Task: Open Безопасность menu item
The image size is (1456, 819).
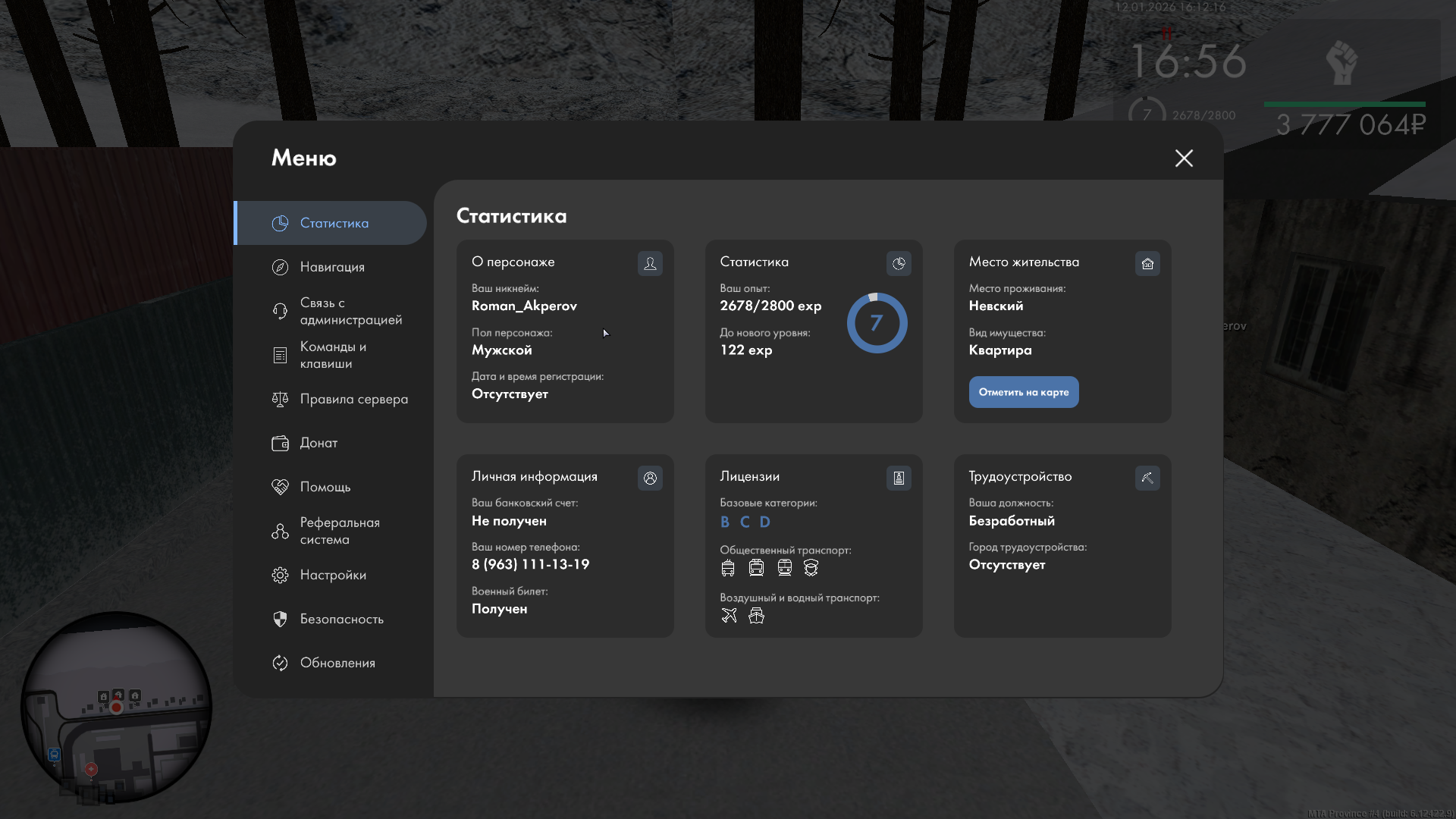Action: tap(340, 619)
